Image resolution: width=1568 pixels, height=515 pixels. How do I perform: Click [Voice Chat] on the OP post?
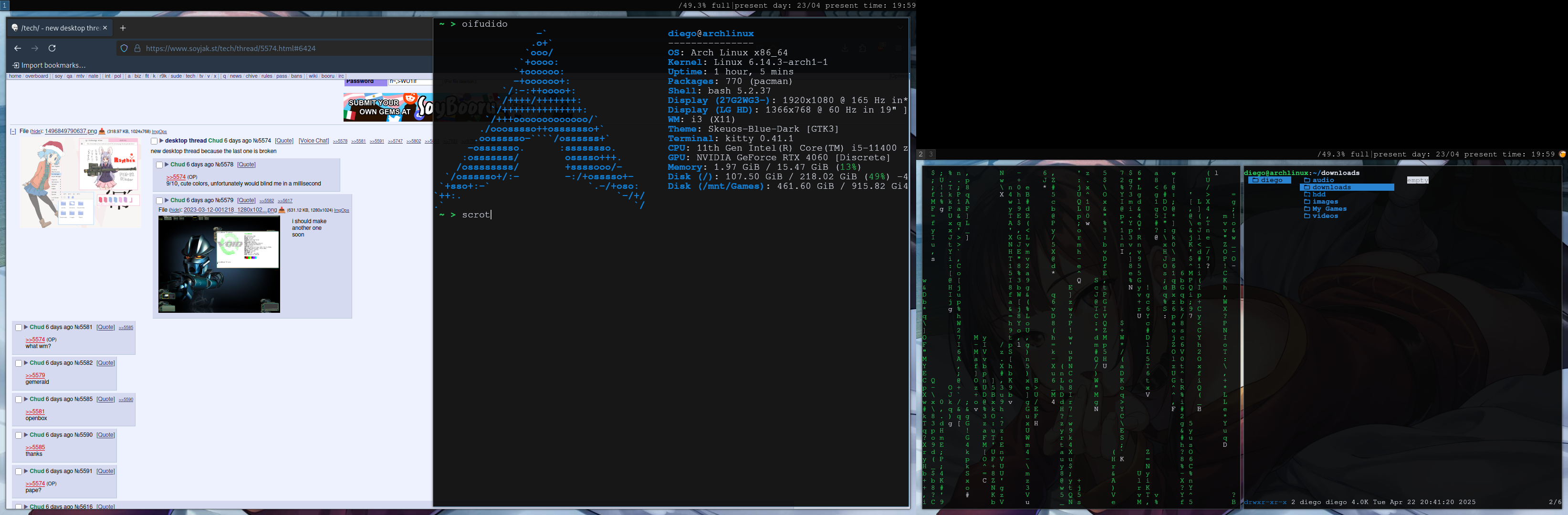coord(314,141)
